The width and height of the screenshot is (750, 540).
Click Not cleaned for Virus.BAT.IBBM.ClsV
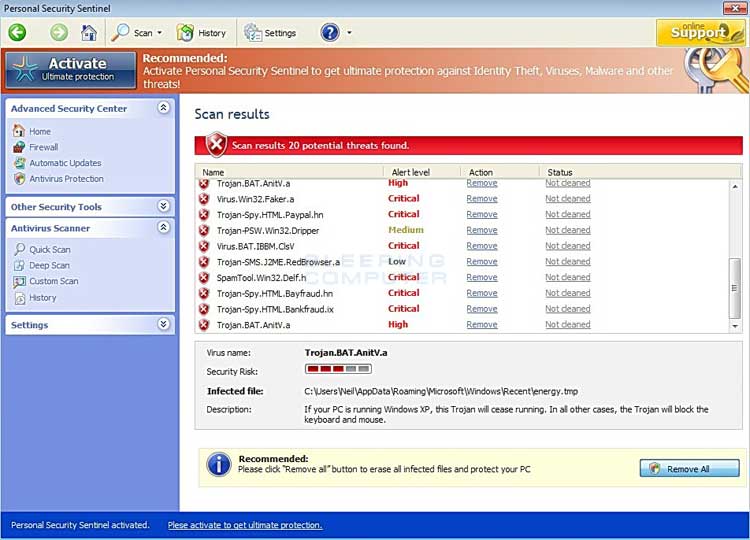point(568,246)
